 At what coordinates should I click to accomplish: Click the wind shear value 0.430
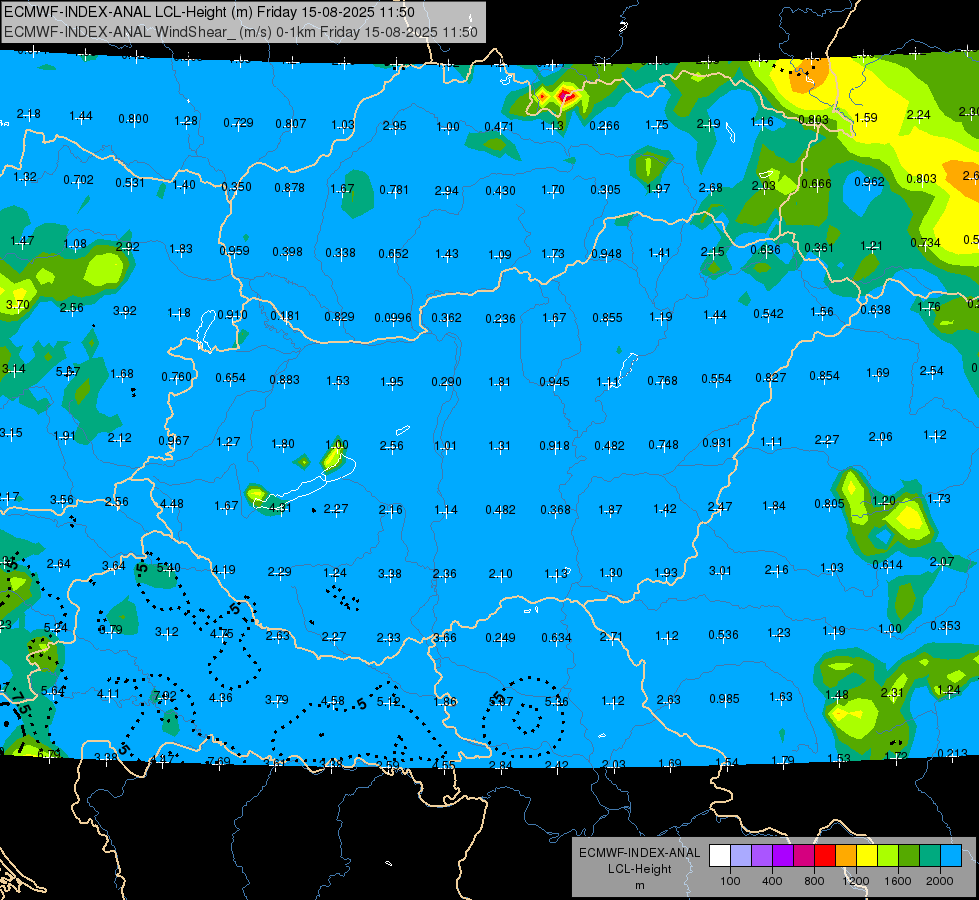pyautogui.click(x=501, y=190)
